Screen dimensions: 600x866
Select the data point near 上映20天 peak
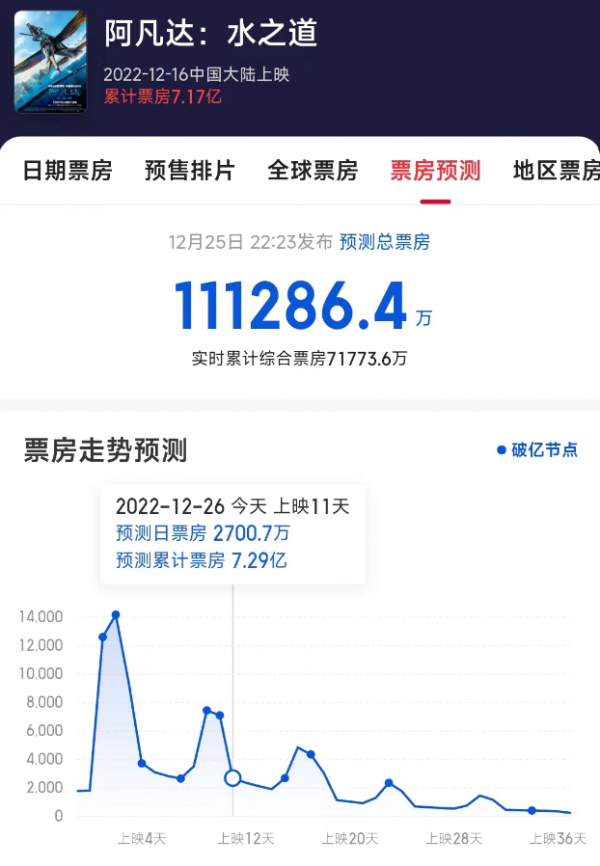point(310,754)
